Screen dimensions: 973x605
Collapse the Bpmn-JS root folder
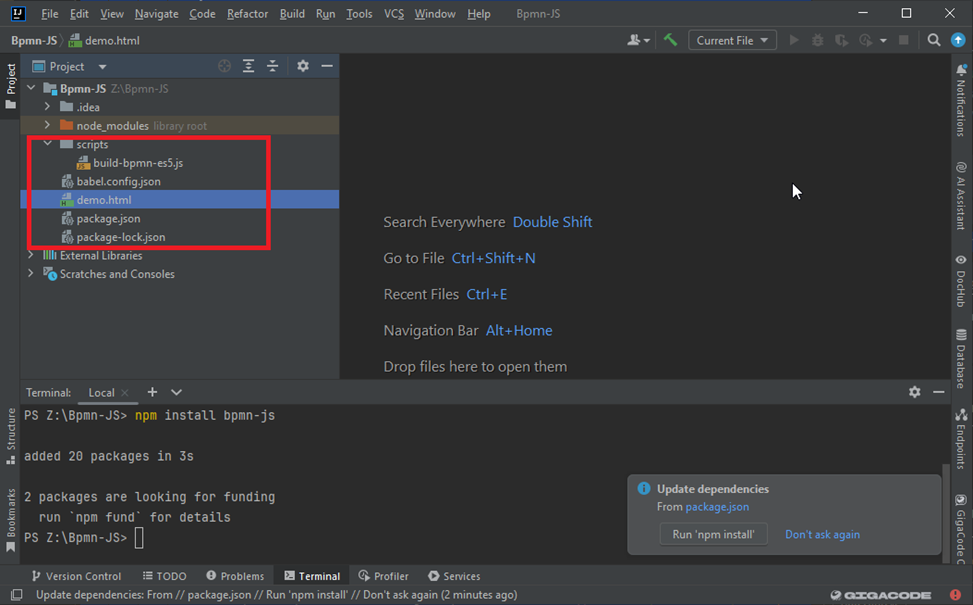click(31, 88)
